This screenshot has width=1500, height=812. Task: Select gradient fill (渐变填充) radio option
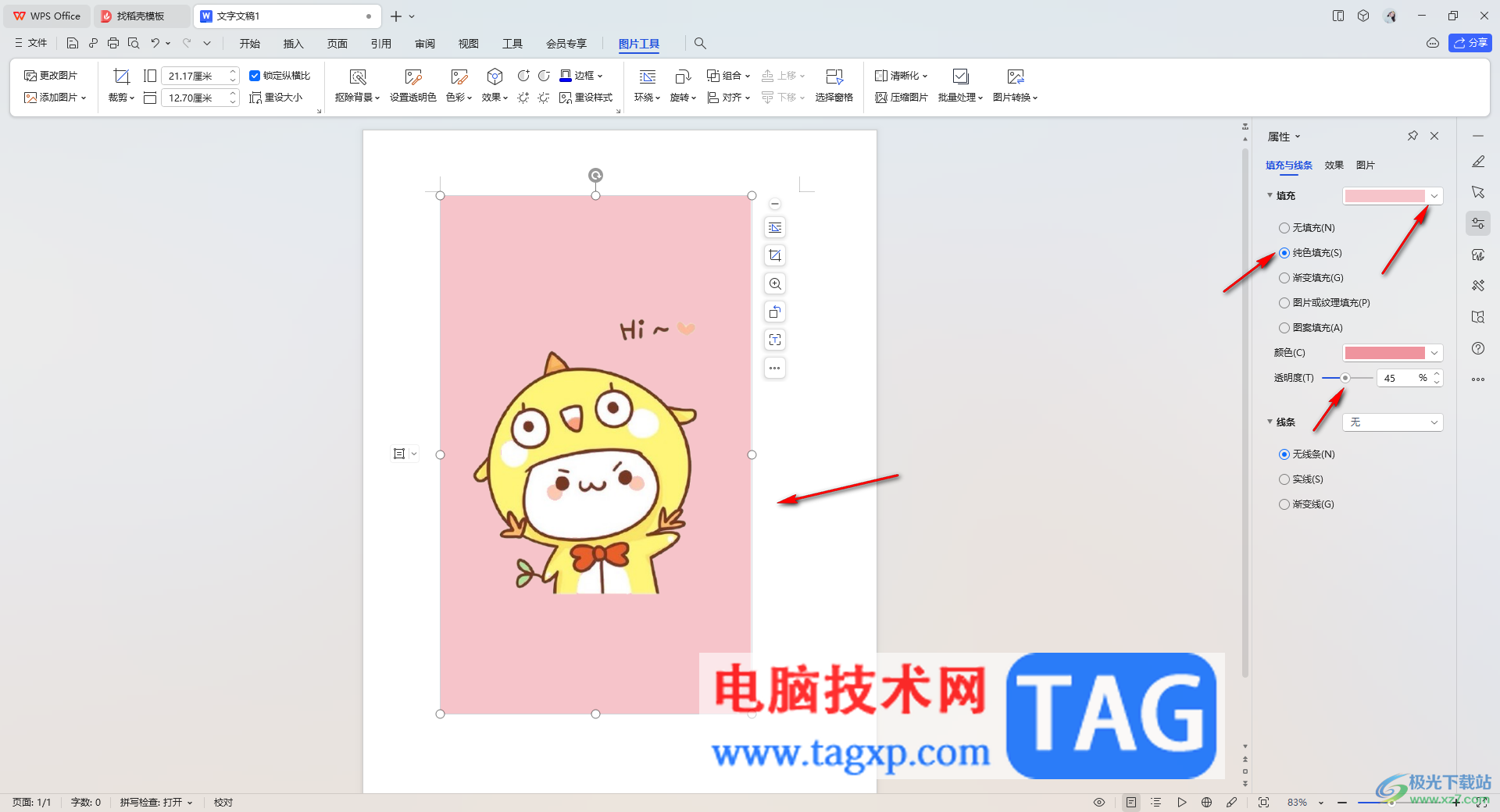coord(1284,278)
